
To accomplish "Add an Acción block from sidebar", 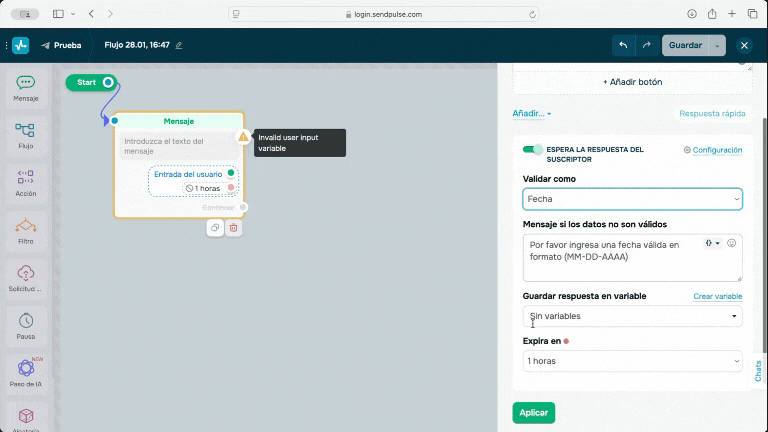I will pyautogui.click(x=26, y=182).
